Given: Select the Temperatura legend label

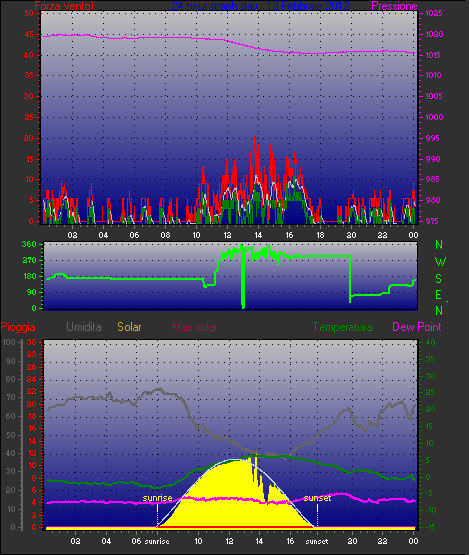Looking at the screenshot, I should (x=342, y=327).
